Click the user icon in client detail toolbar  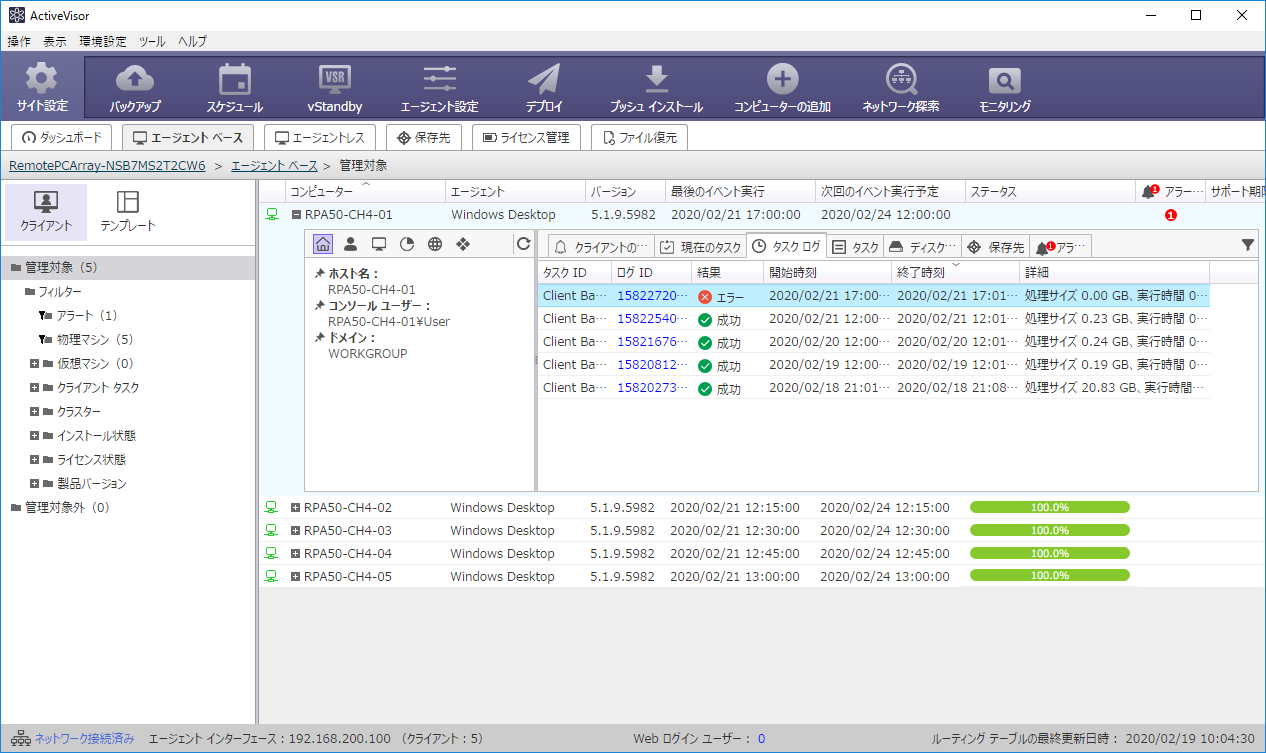(351, 244)
